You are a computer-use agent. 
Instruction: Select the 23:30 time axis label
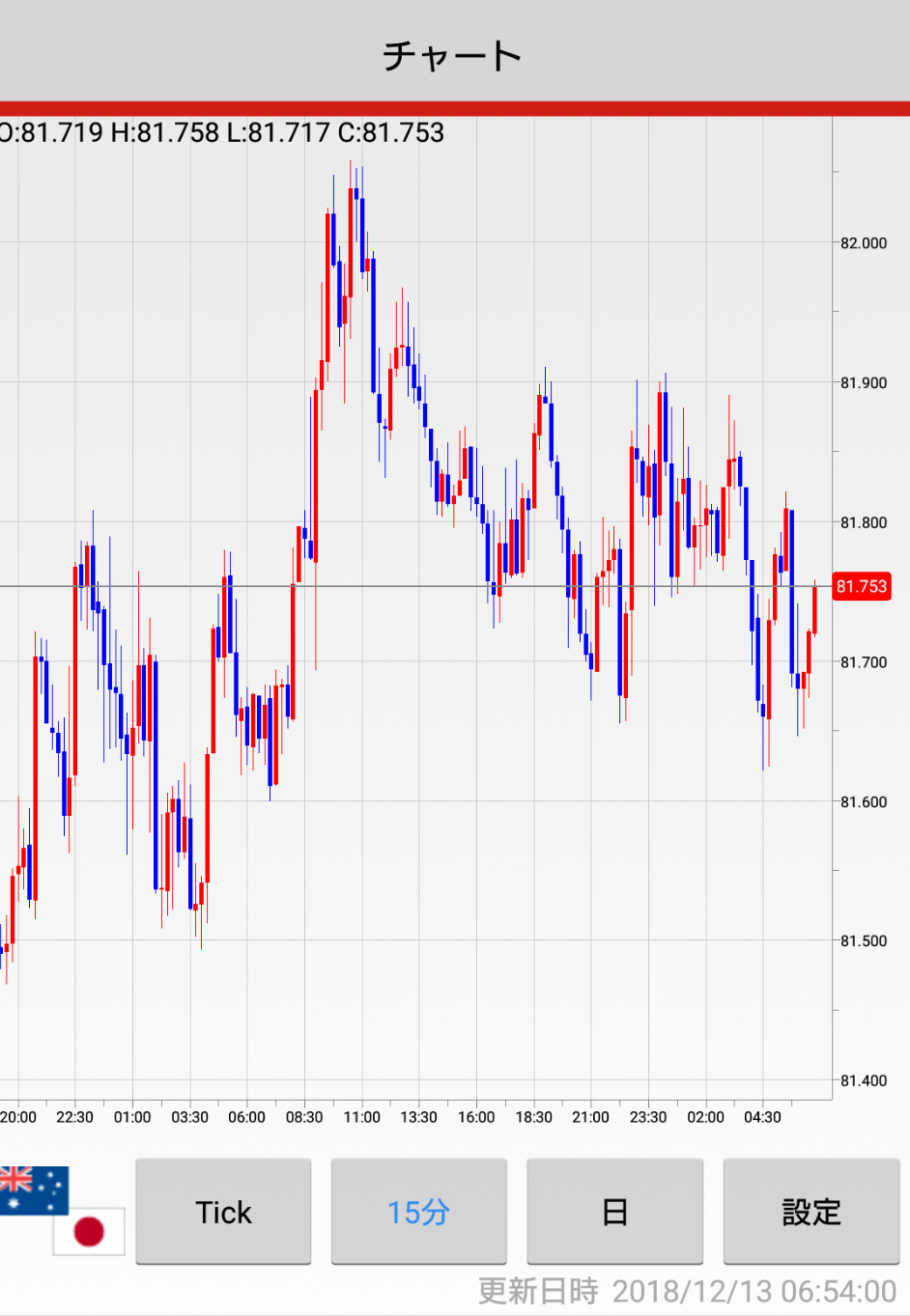point(648,1117)
